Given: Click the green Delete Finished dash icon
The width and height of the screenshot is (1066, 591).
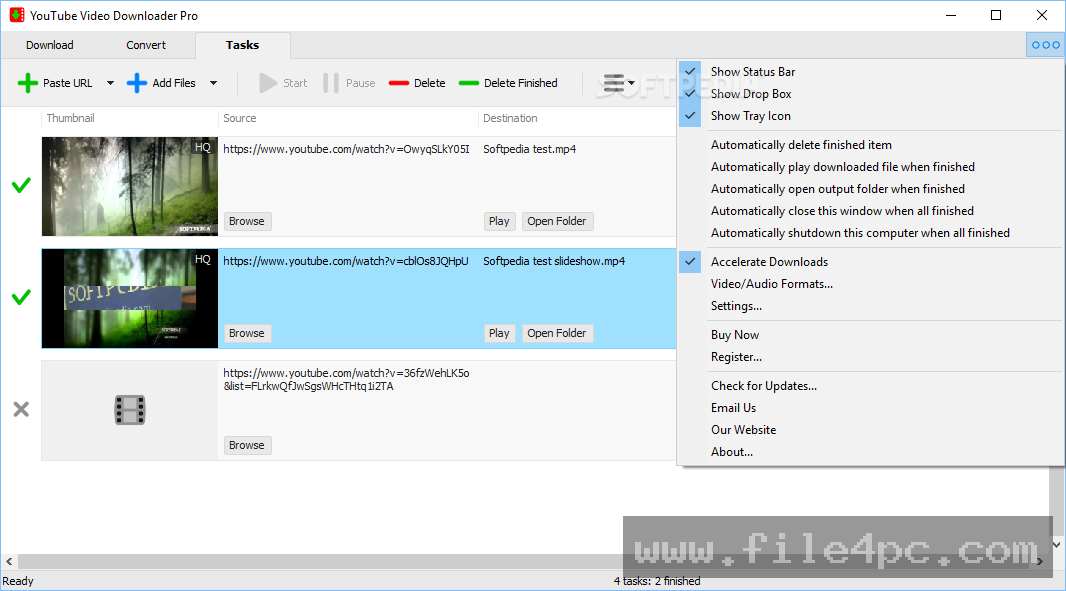Looking at the screenshot, I should click(x=469, y=83).
